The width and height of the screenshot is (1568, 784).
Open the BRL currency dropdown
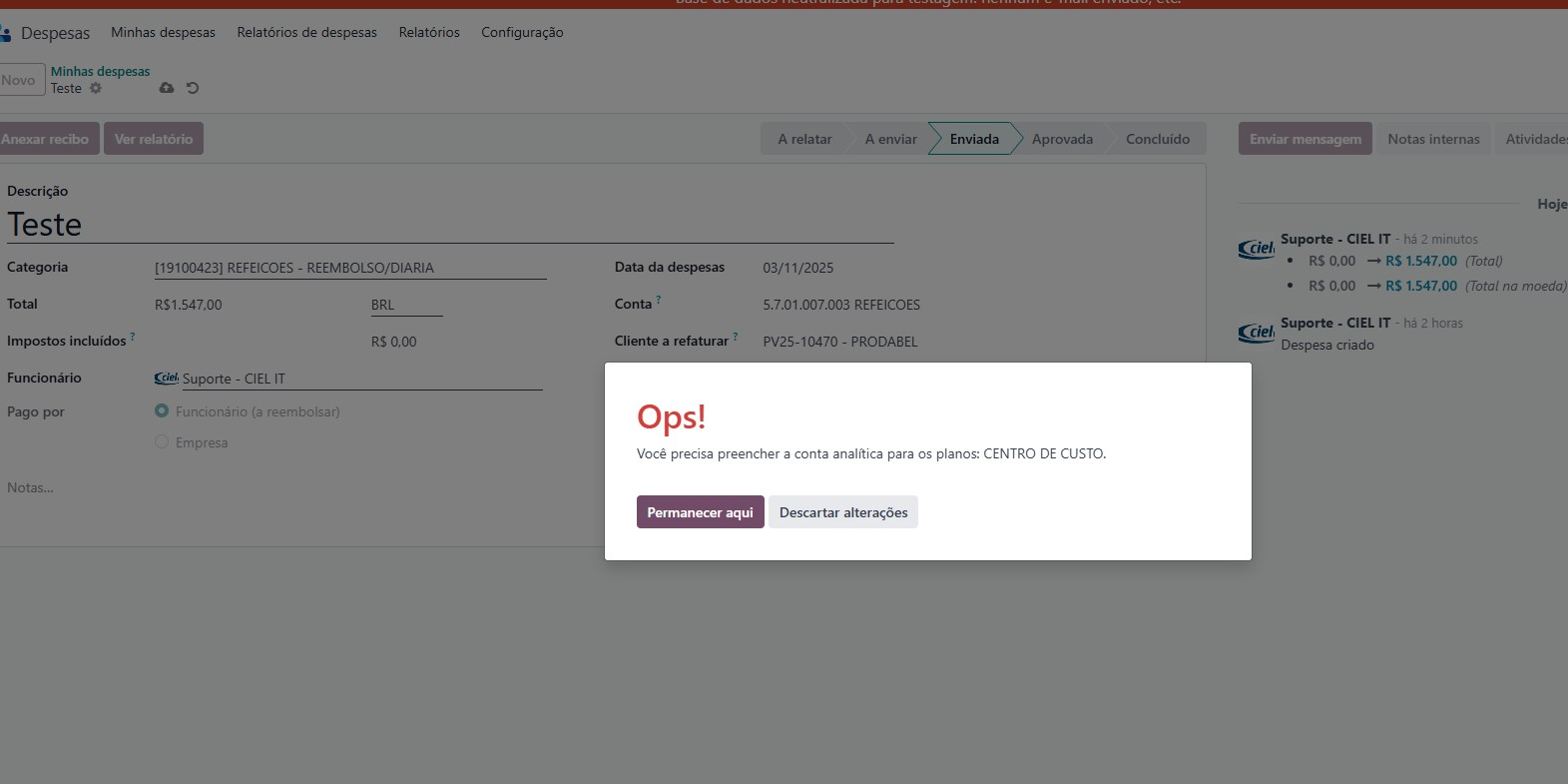click(405, 305)
